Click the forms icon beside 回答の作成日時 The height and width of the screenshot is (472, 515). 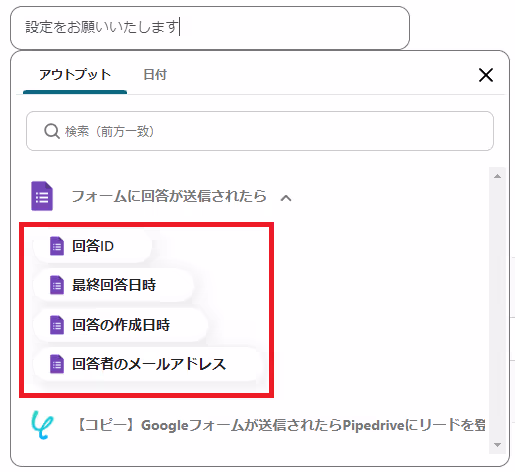[57, 325]
